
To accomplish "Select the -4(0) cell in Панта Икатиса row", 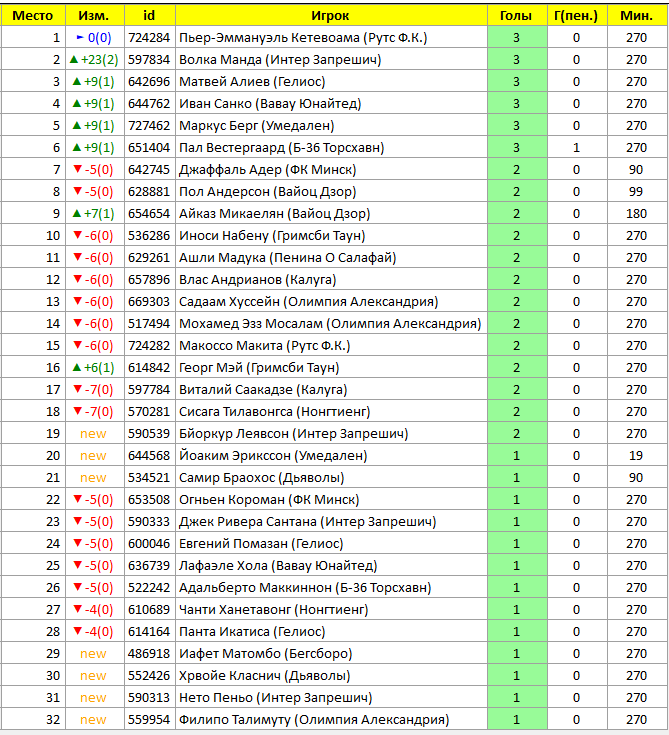I will 95,632.
